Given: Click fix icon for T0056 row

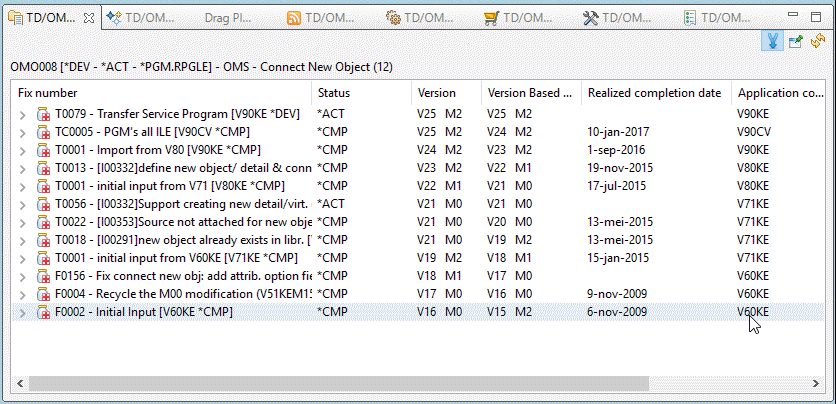Looking at the screenshot, I should 44,204.
